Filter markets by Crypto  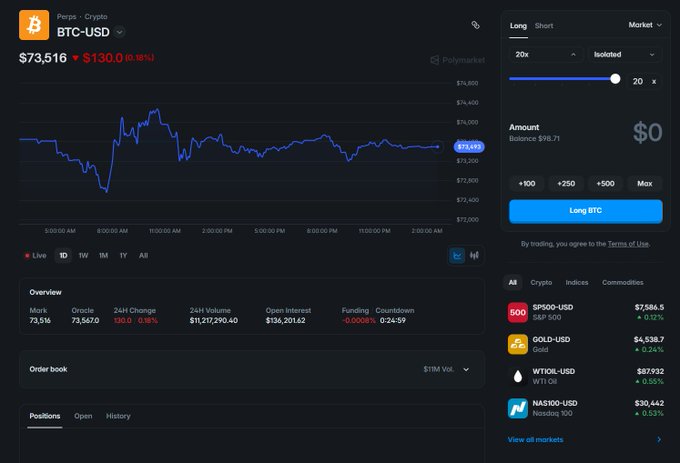541,283
